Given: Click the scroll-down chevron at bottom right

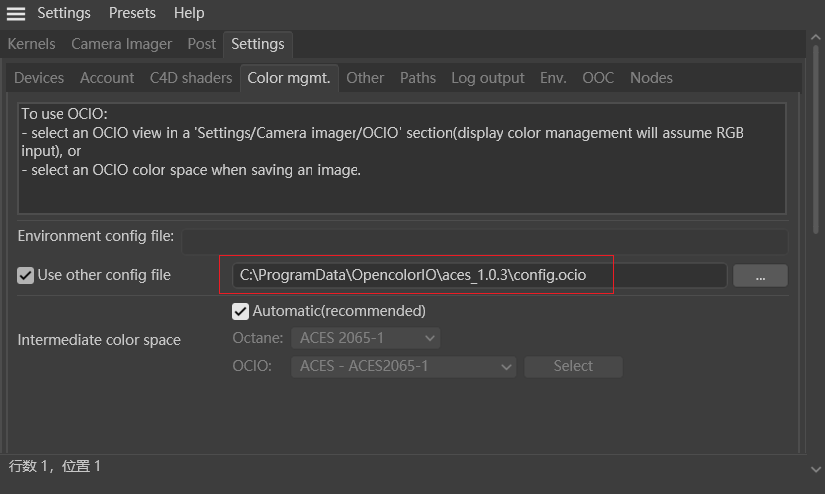Looking at the screenshot, I should pyautogui.click(x=815, y=468).
